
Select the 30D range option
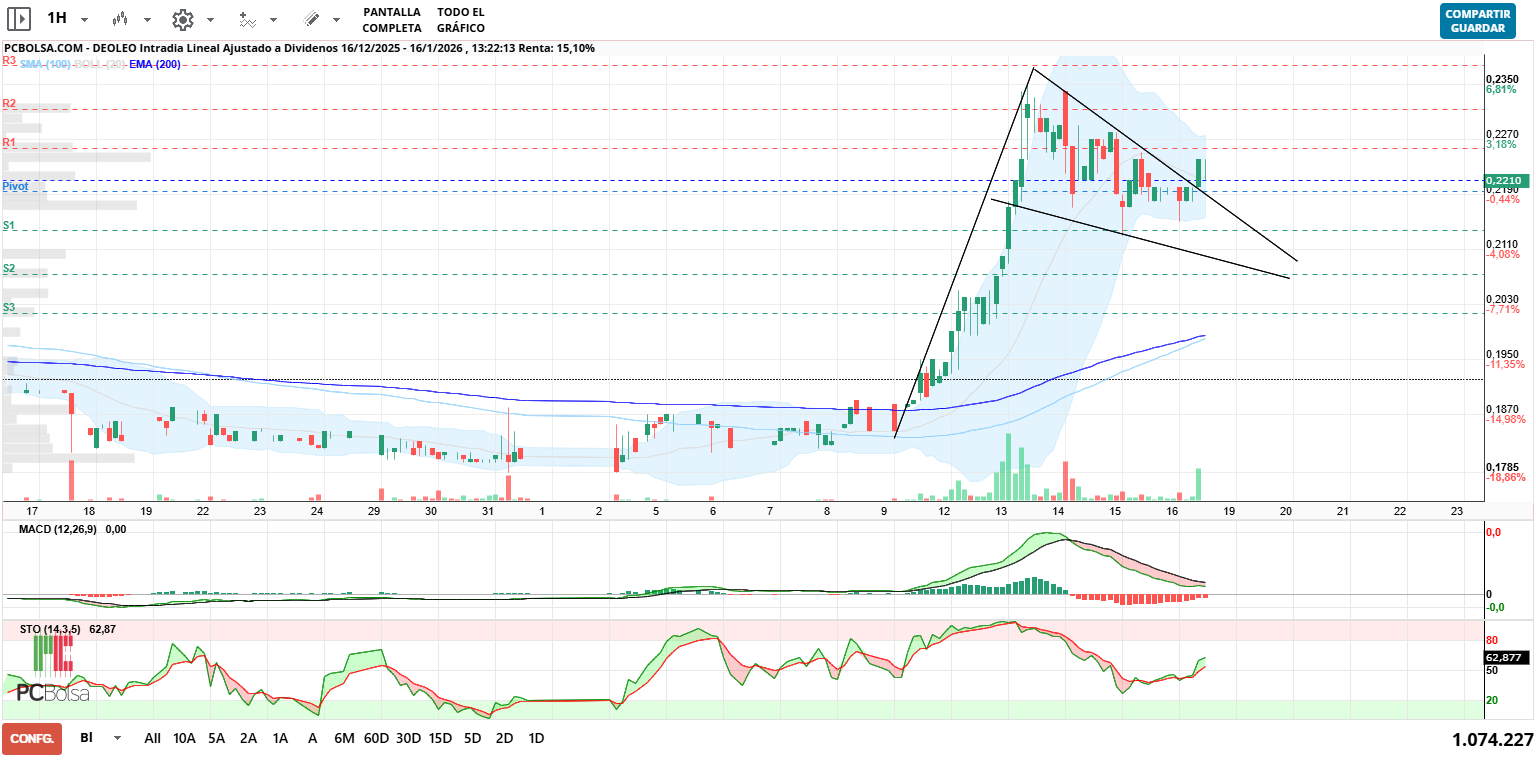click(408, 738)
